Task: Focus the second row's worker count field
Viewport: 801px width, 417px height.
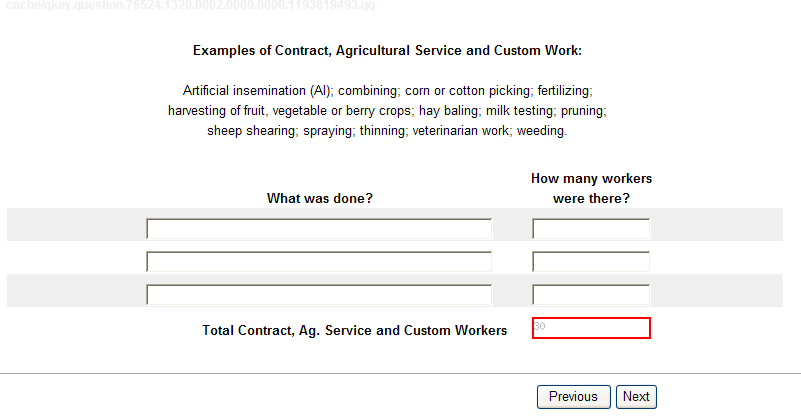Action: coord(591,262)
